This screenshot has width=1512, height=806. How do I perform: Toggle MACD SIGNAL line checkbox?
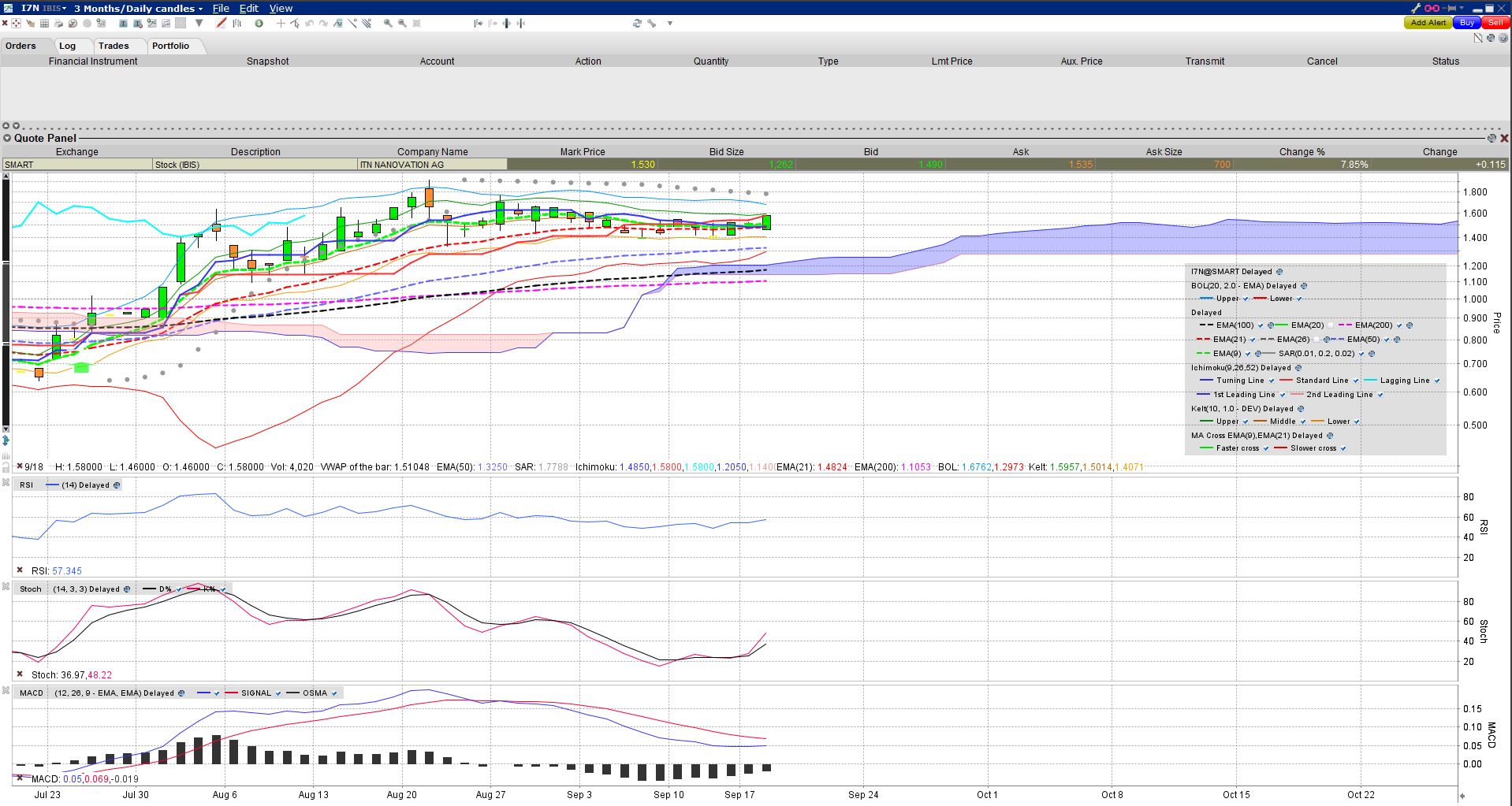[278, 693]
